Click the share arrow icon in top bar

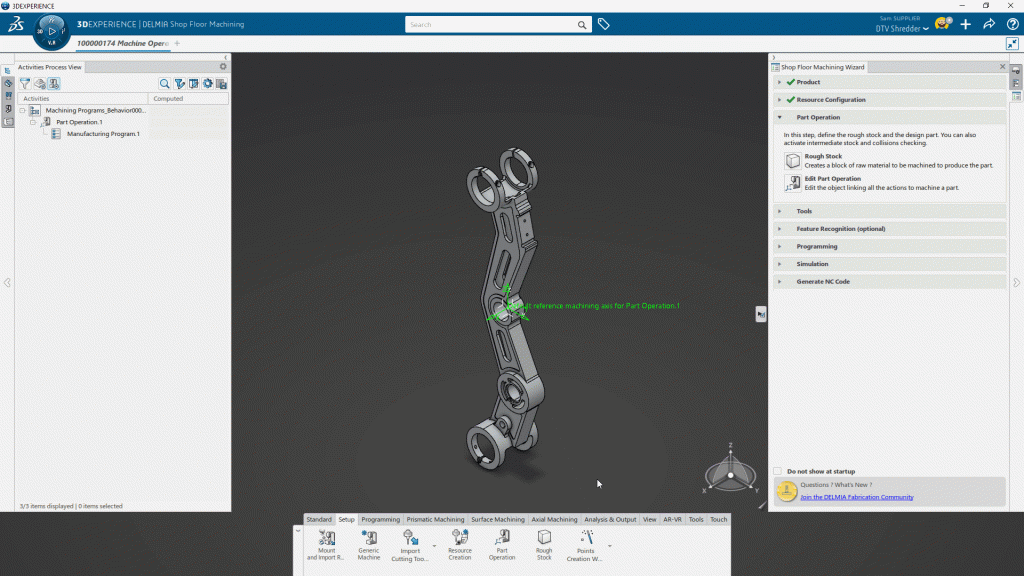click(x=989, y=24)
